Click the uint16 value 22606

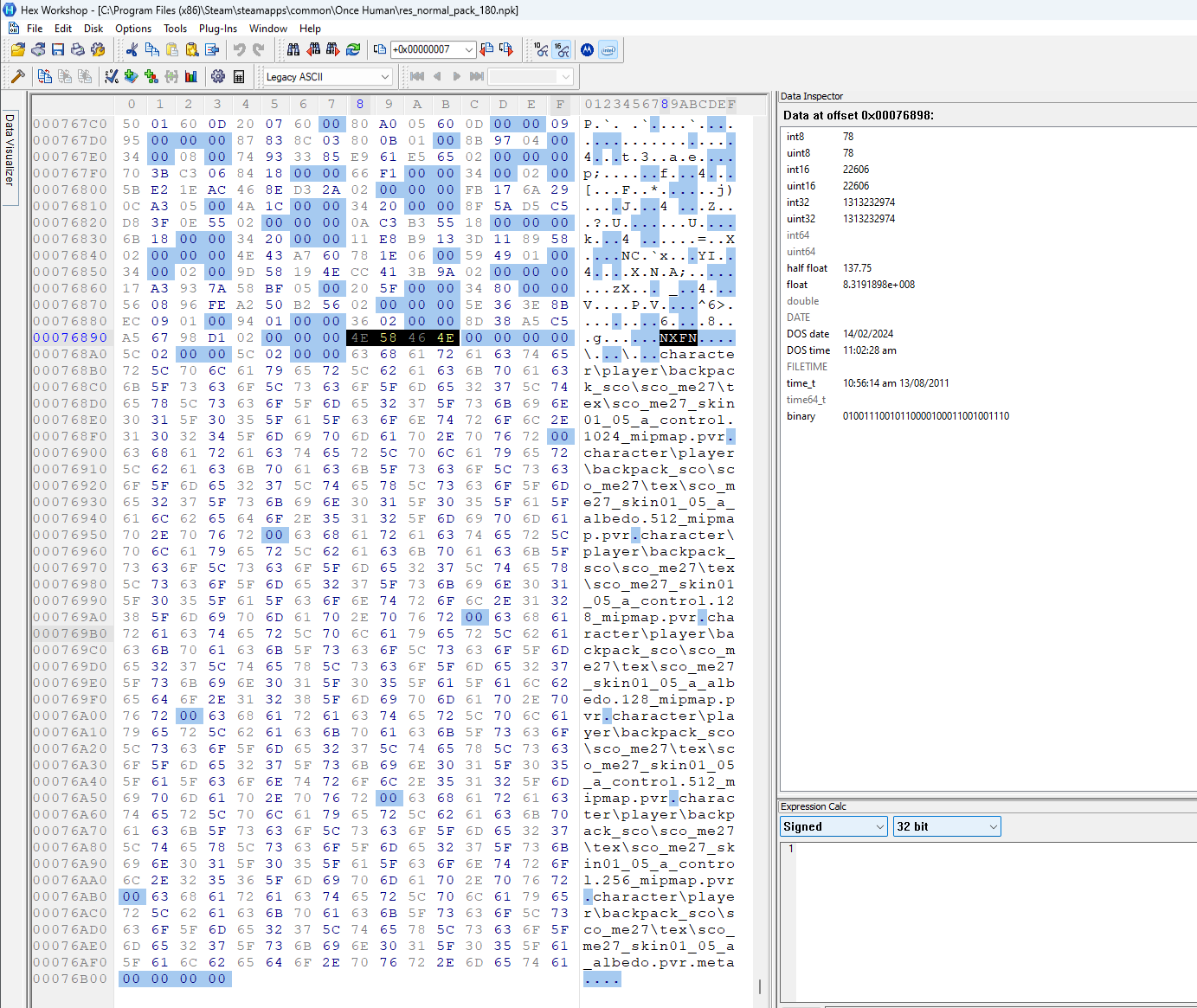[856, 186]
